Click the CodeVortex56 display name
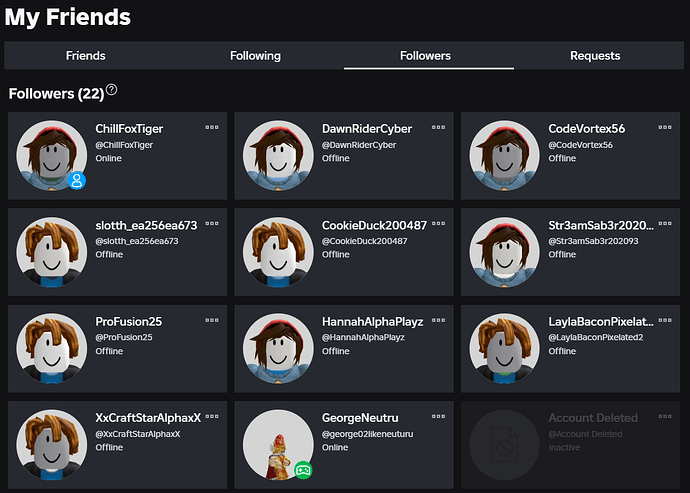 [x=587, y=129]
